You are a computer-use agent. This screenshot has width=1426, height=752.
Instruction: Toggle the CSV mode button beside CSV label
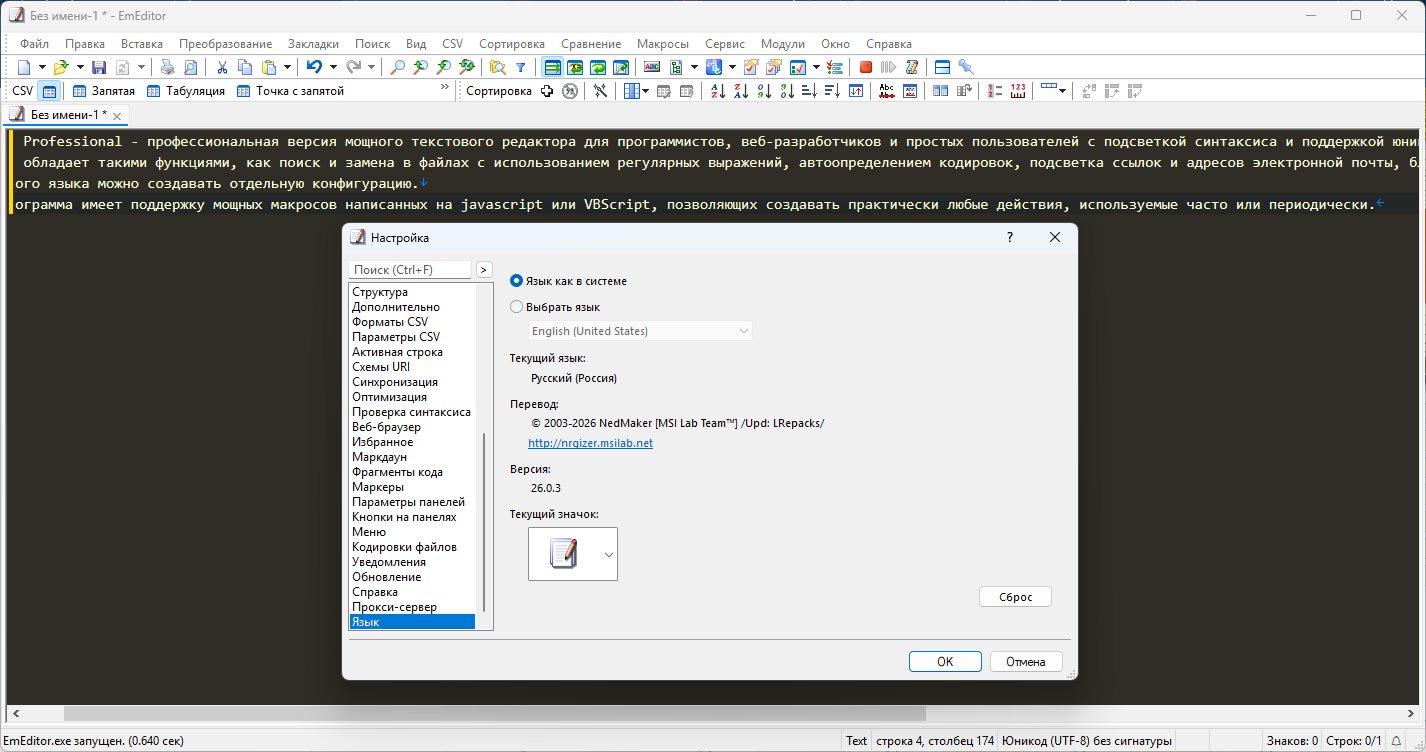(x=50, y=91)
